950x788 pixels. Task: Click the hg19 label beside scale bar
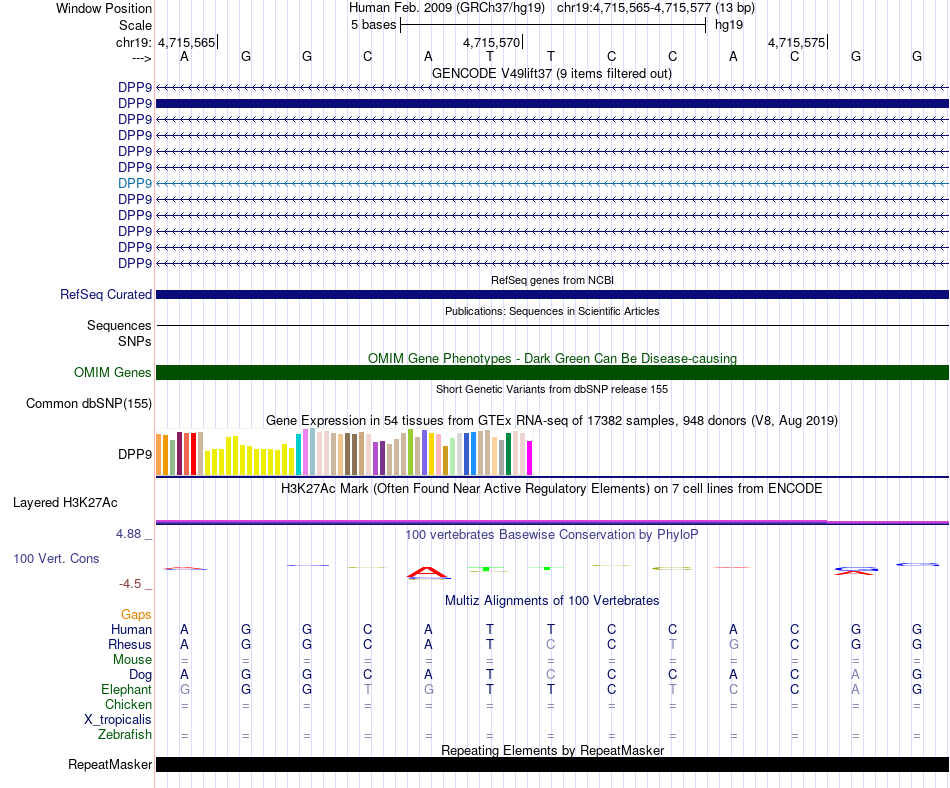729,25
